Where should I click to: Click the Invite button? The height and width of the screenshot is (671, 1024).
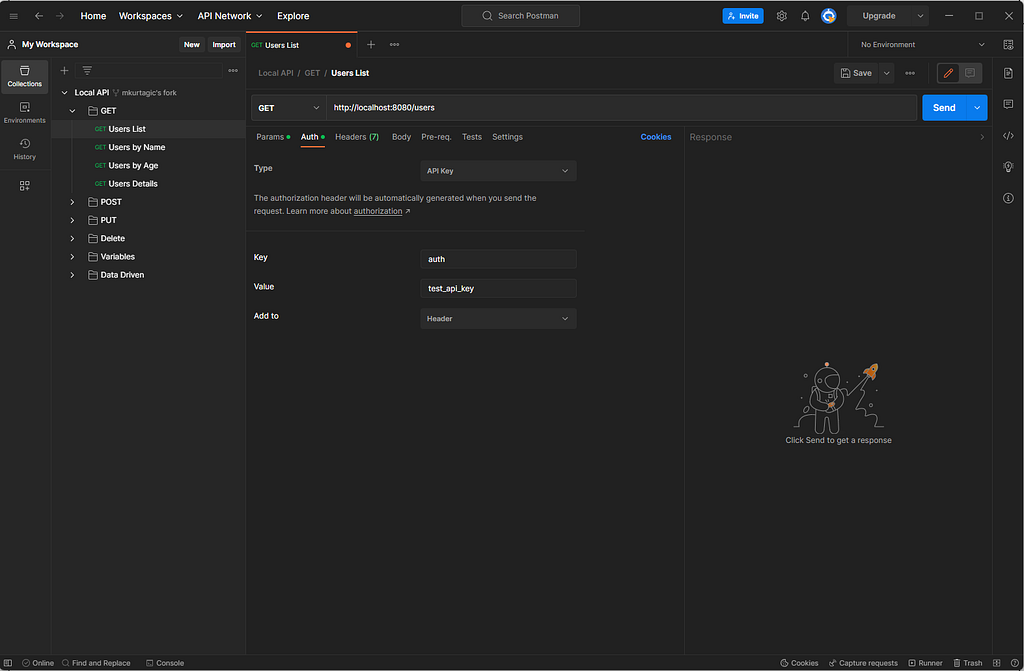(x=743, y=16)
